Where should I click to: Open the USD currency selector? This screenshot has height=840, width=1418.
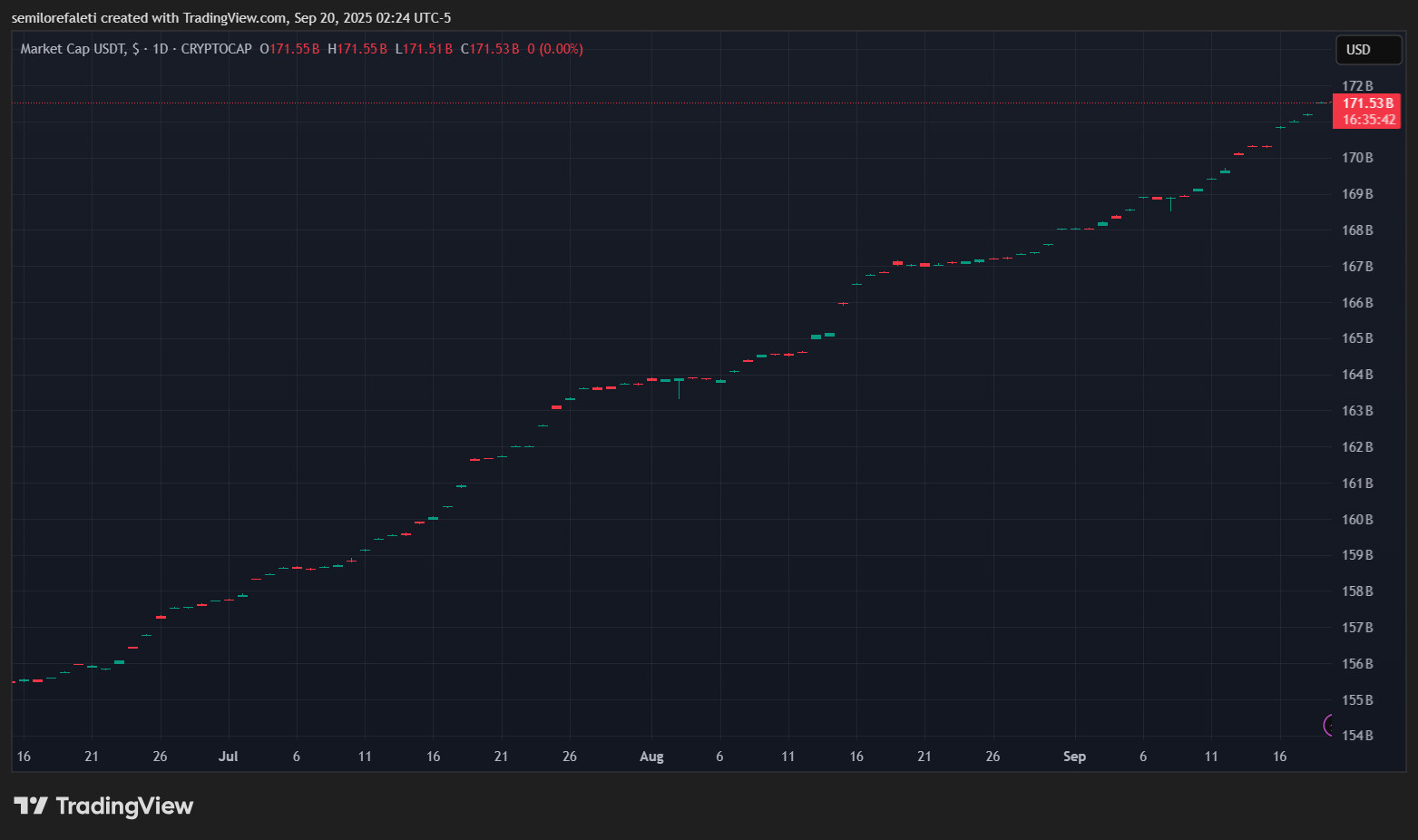(1368, 50)
